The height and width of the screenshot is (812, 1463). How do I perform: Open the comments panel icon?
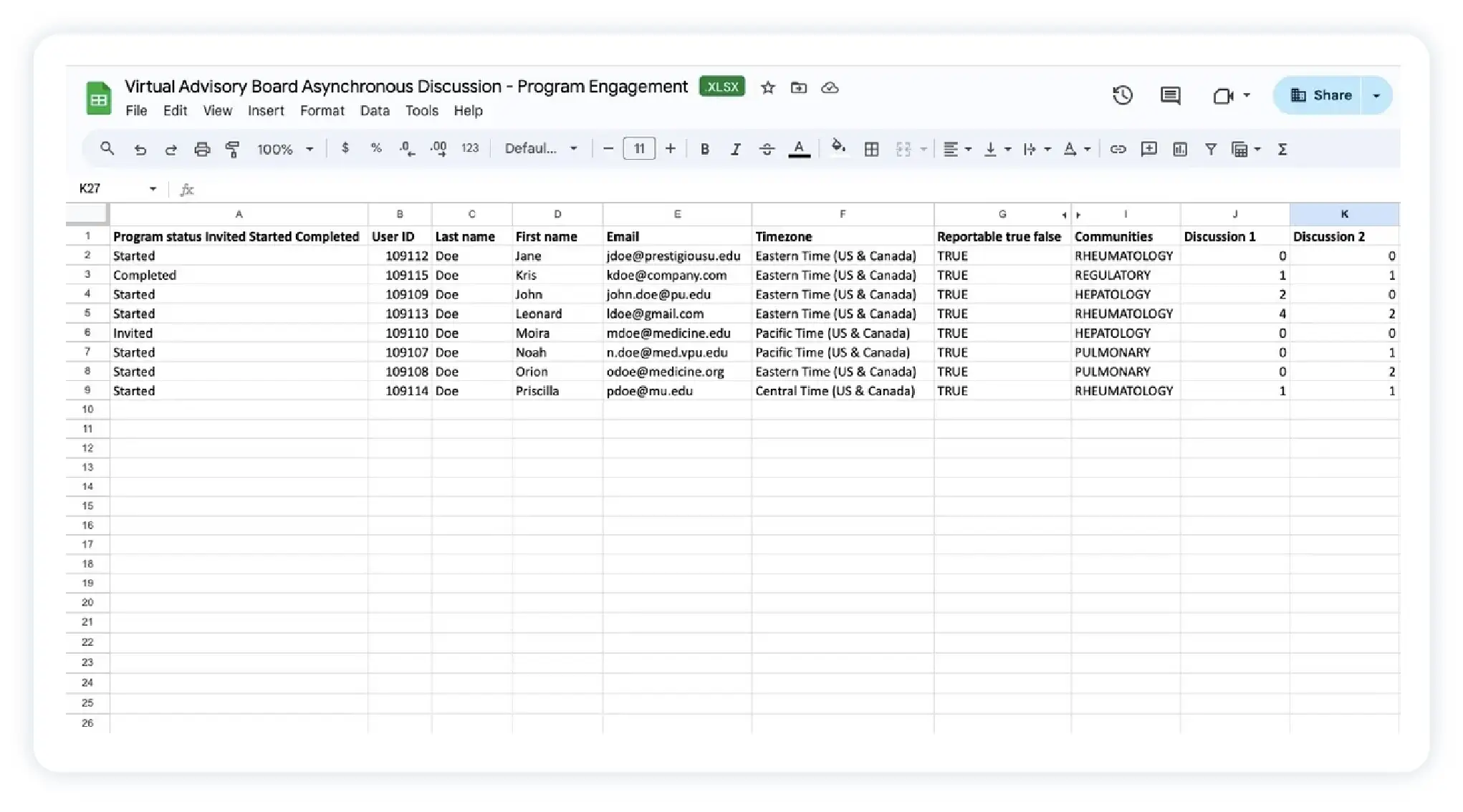pyautogui.click(x=1170, y=95)
